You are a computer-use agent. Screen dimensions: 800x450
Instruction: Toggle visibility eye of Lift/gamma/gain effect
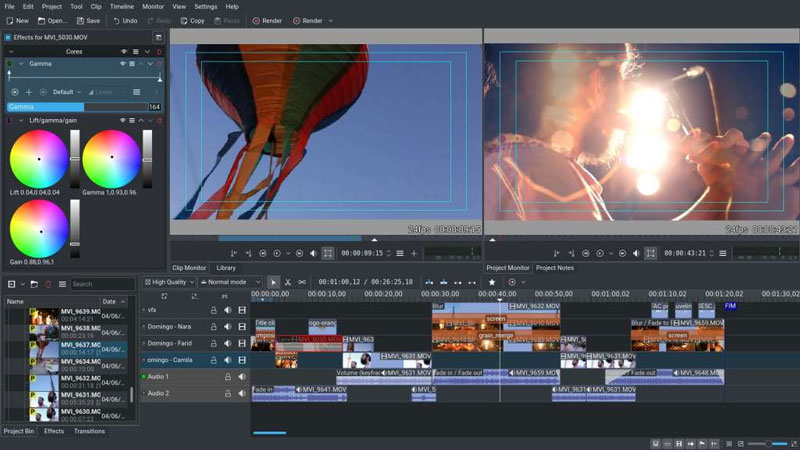[x=124, y=120]
